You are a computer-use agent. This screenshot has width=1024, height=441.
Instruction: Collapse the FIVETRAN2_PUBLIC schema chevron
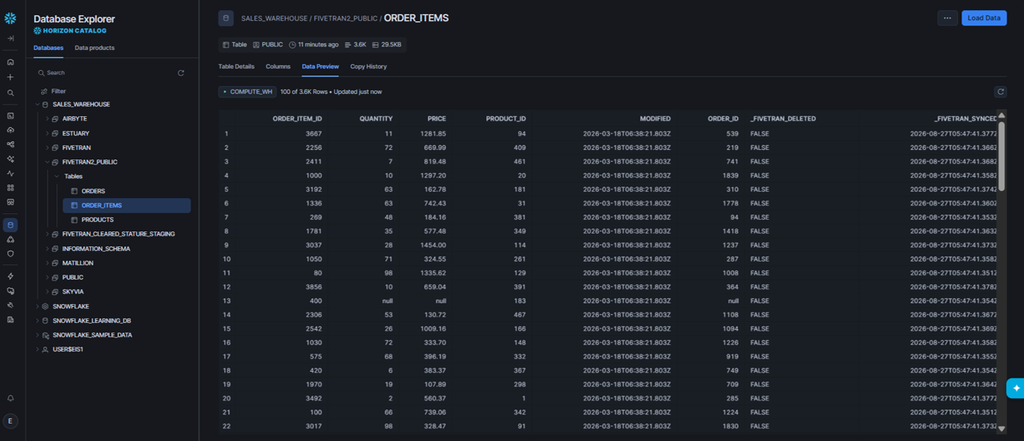(x=47, y=162)
